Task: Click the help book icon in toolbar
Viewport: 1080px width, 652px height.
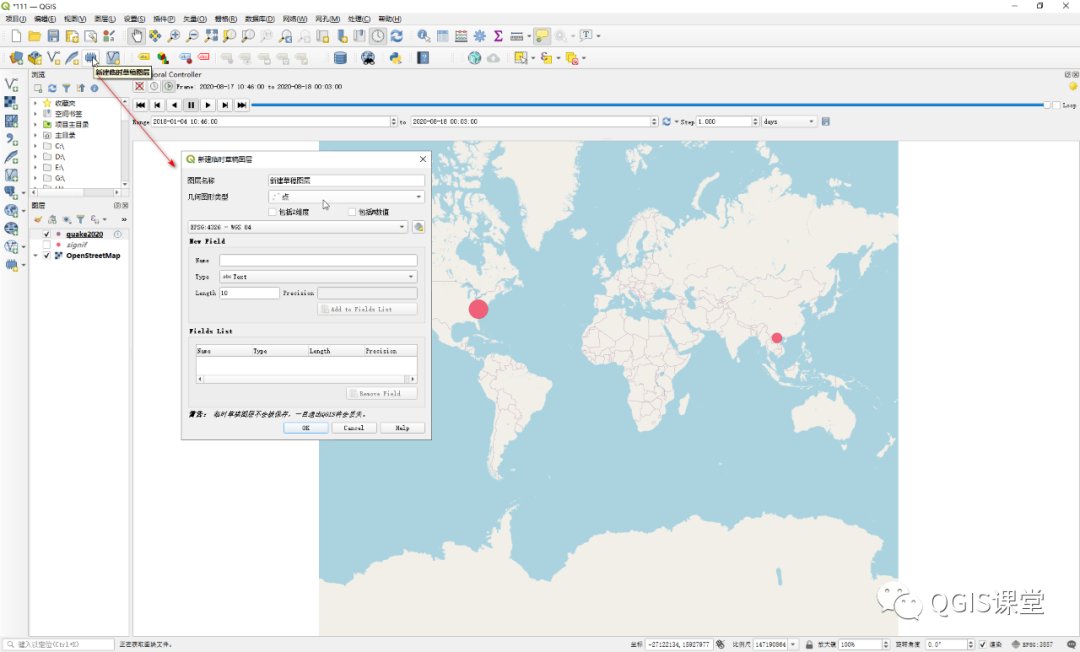Action: (x=423, y=58)
